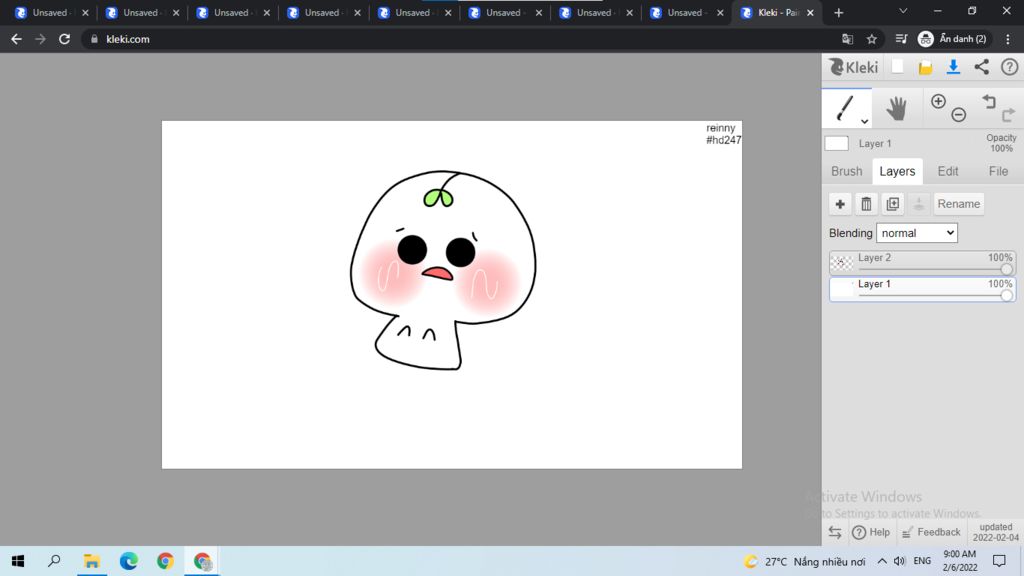Switch to the Edit tab
The image size is (1024, 576).
pyautogui.click(x=947, y=171)
